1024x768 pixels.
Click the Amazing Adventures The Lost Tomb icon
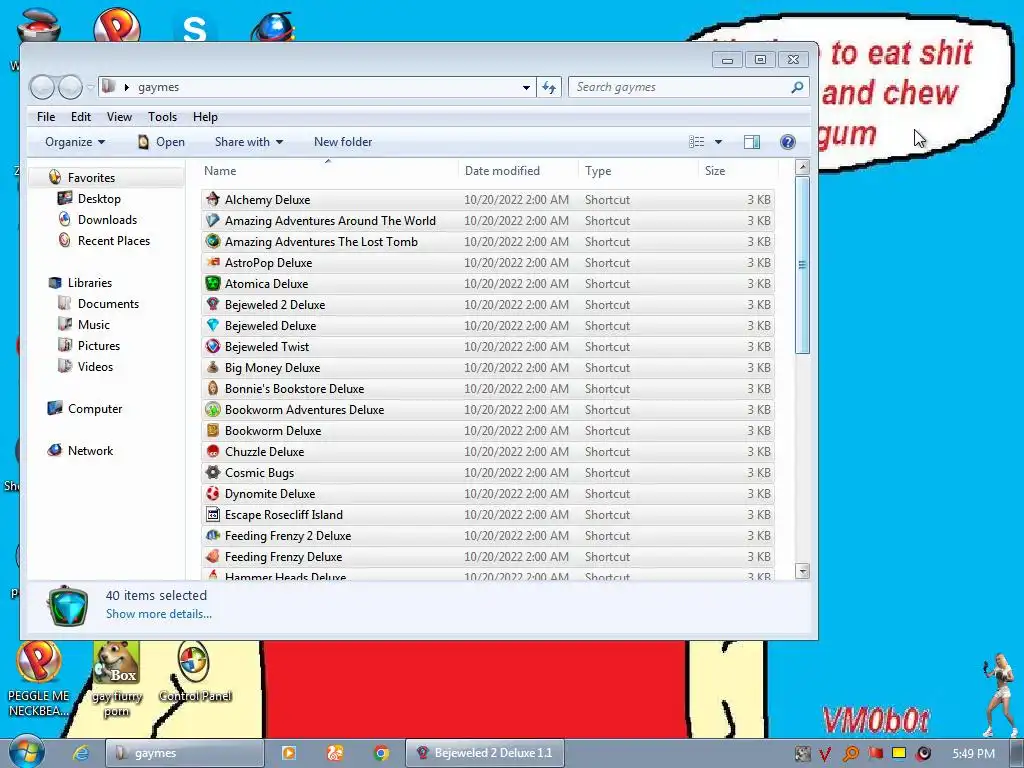pyautogui.click(x=213, y=241)
